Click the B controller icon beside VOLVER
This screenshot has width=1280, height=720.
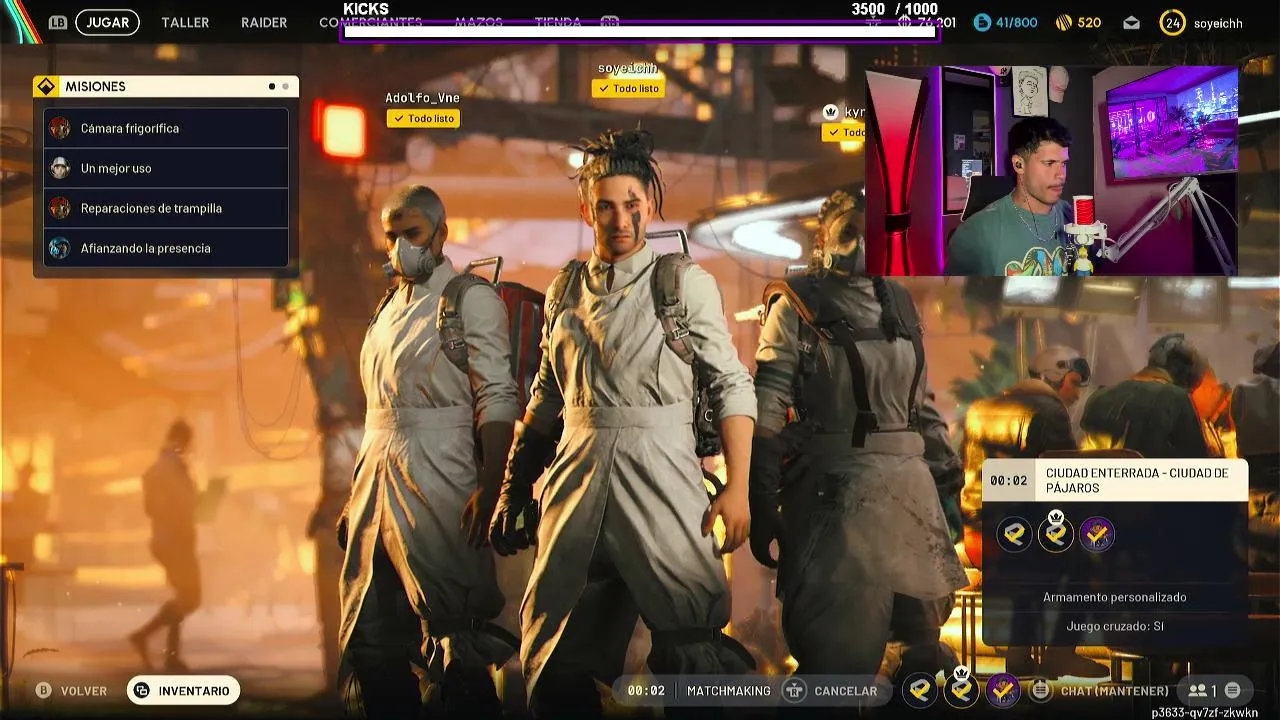[43, 690]
